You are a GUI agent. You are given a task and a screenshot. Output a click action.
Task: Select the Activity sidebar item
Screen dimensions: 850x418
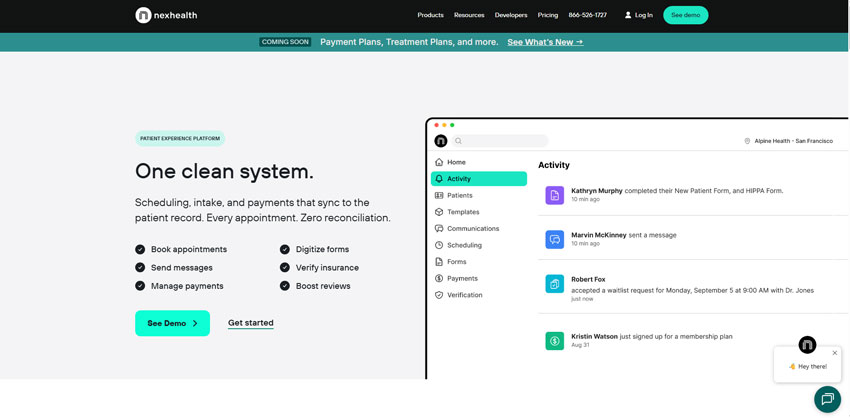click(479, 179)
